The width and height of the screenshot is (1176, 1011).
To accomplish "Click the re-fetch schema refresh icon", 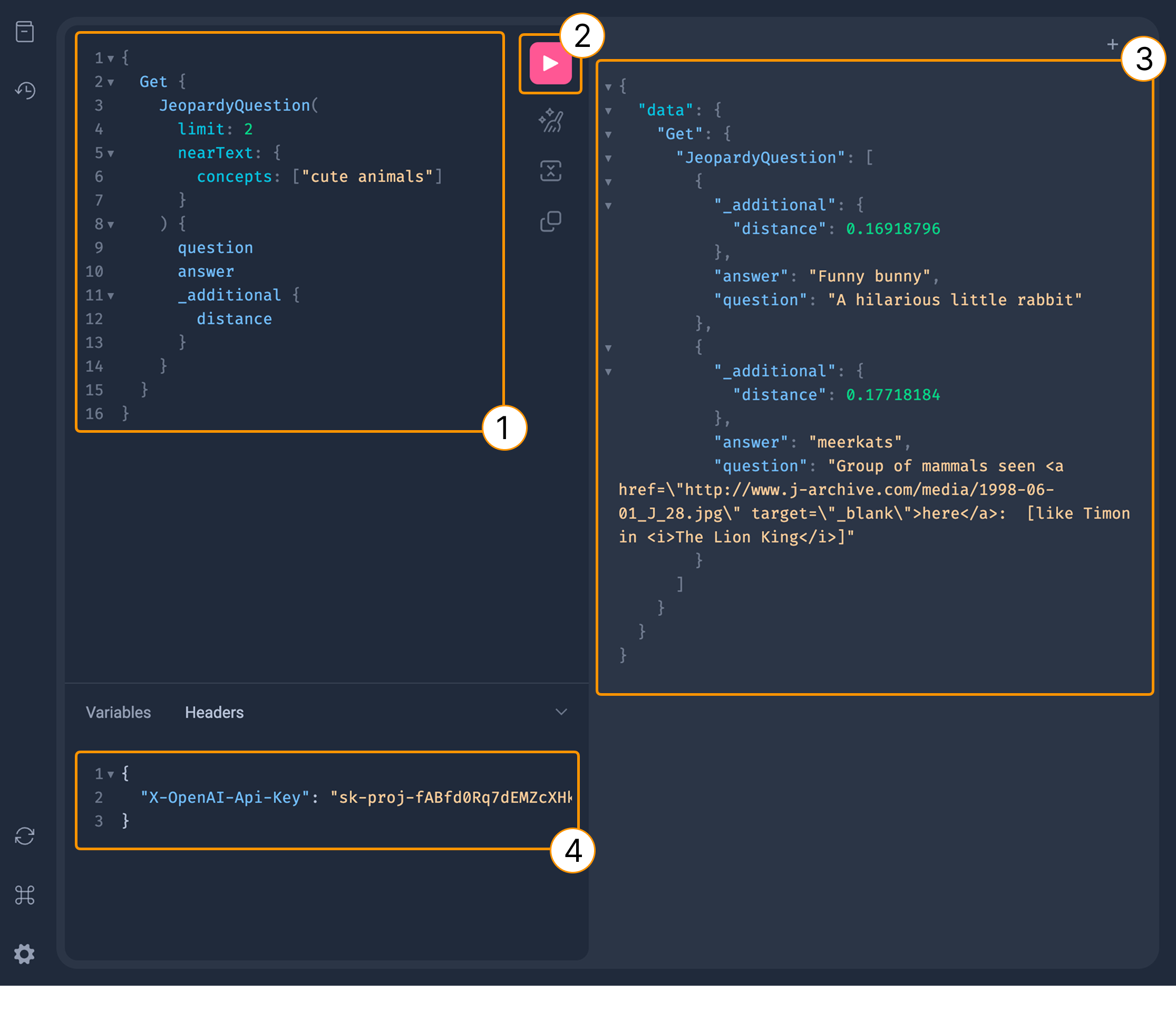I will (24, 835).
